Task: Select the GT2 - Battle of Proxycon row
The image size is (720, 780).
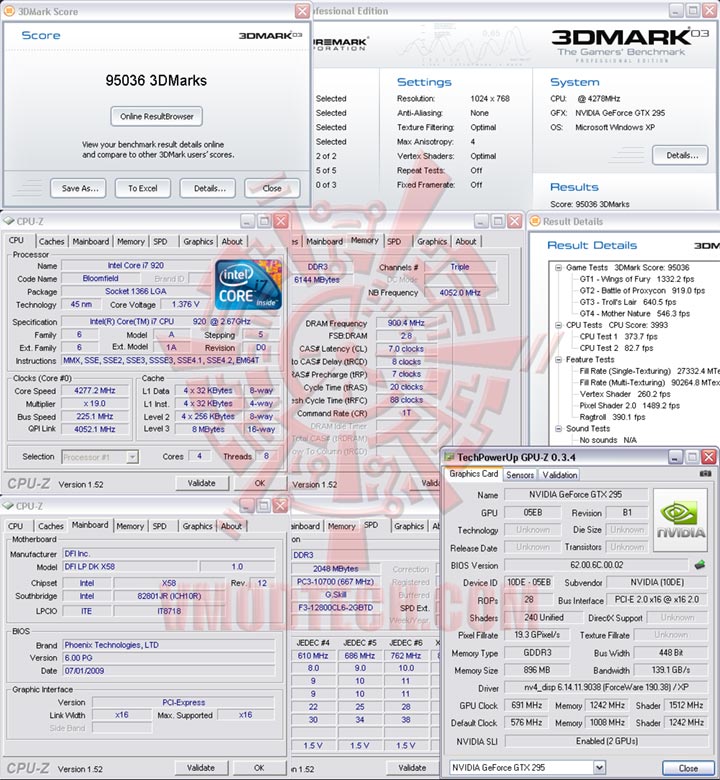Action: coord(642,291)
